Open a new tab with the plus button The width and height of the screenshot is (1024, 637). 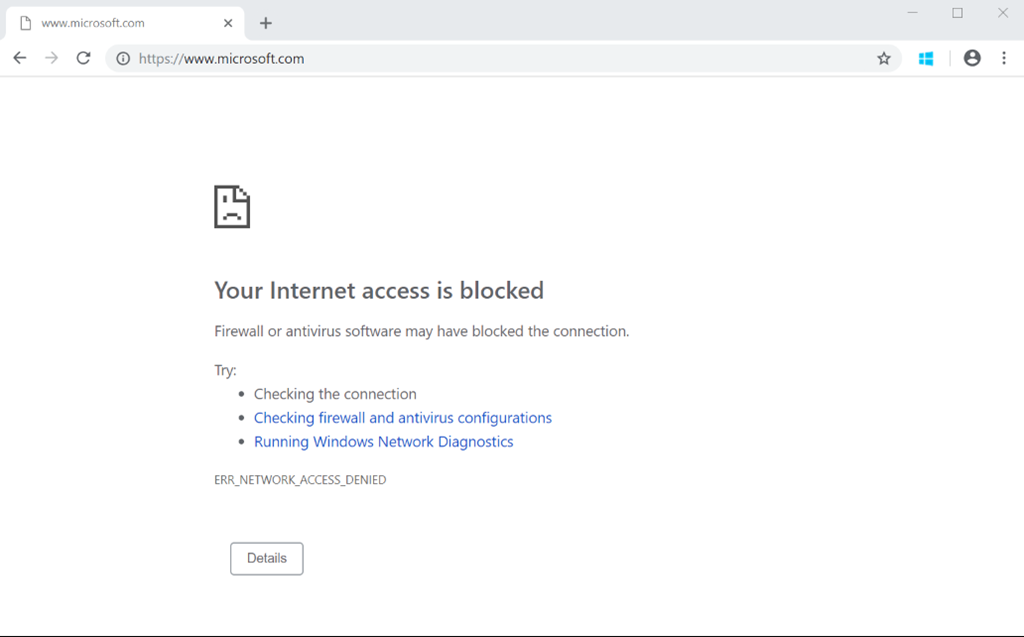pos(265,23)
